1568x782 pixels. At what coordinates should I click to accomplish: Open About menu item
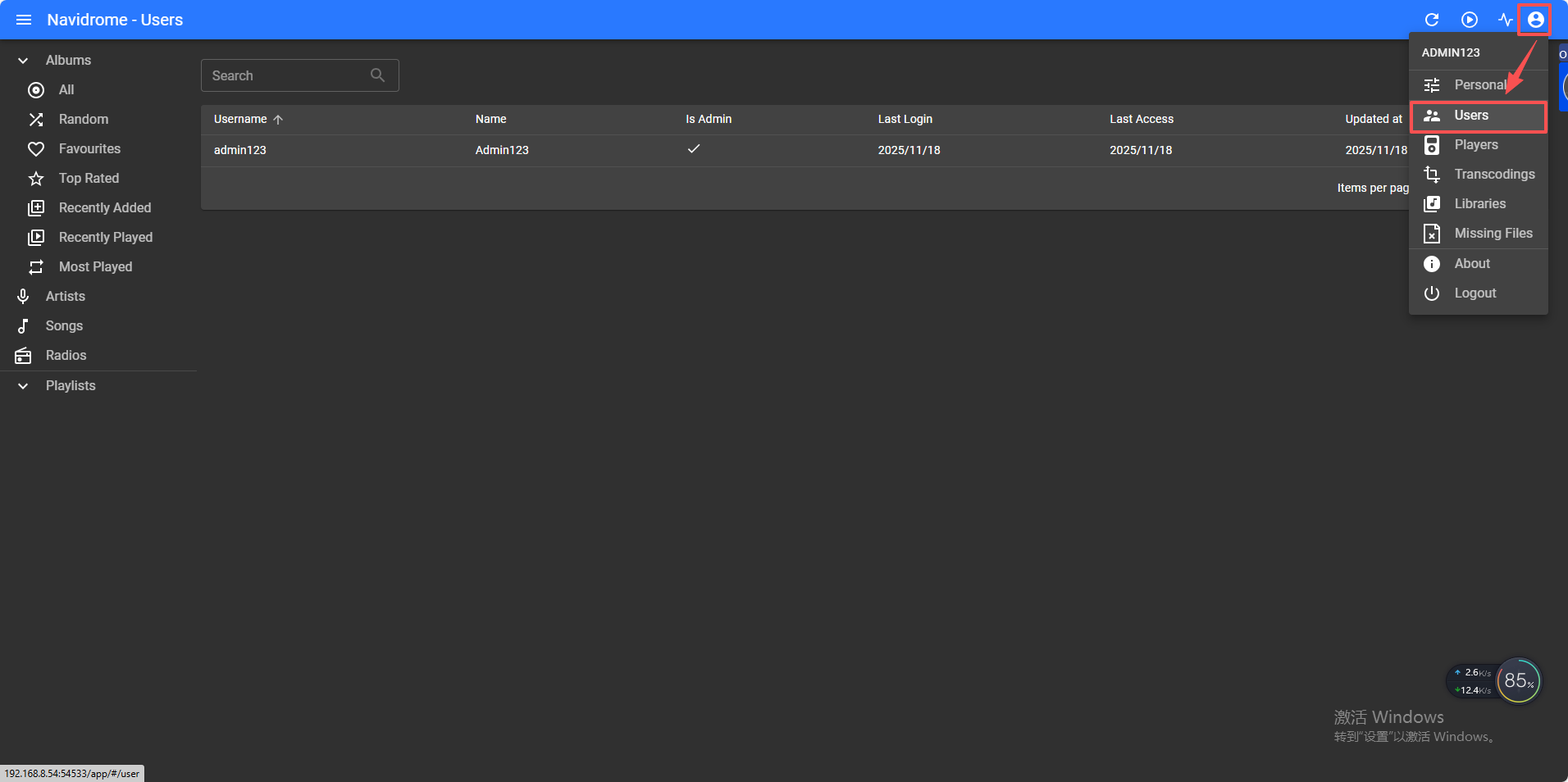1479,264
